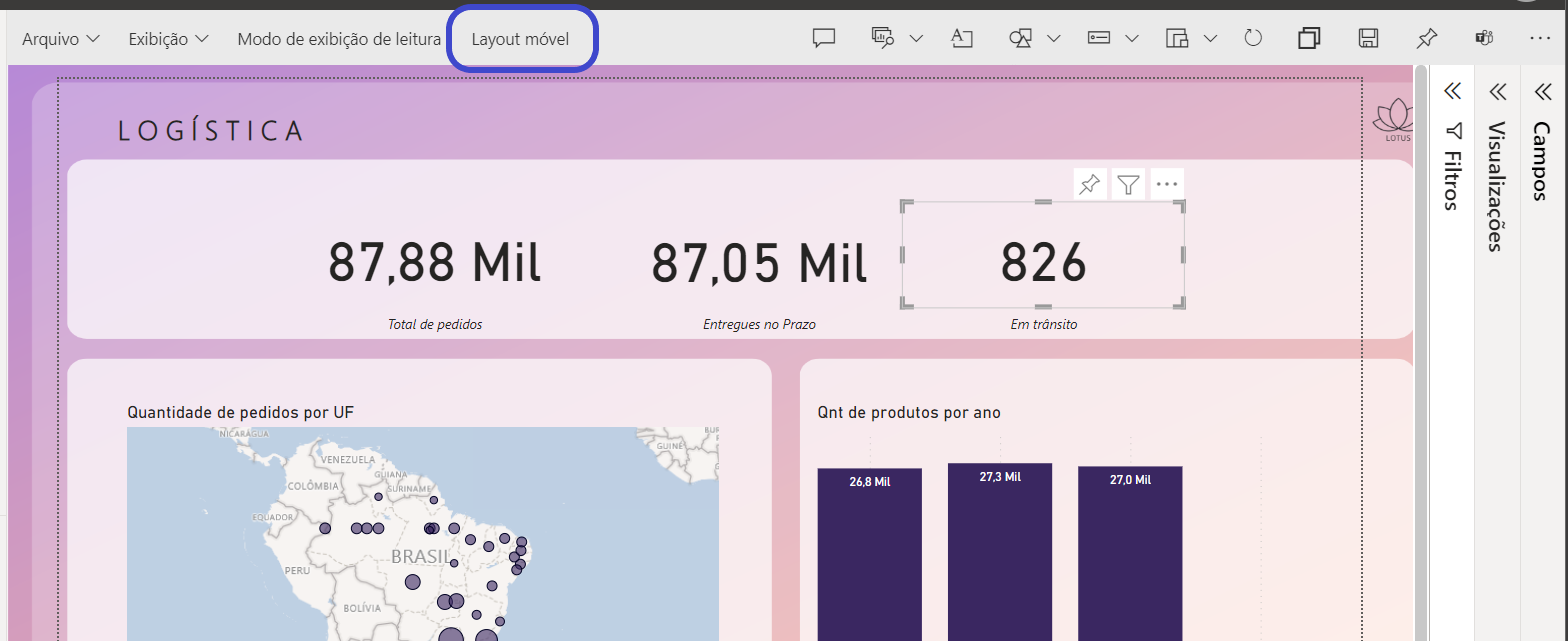The width and height of the screenshot is (1568, 641).
Task: Click PERU label on the map
Action: pyautogui.click(x=298, y=570)
